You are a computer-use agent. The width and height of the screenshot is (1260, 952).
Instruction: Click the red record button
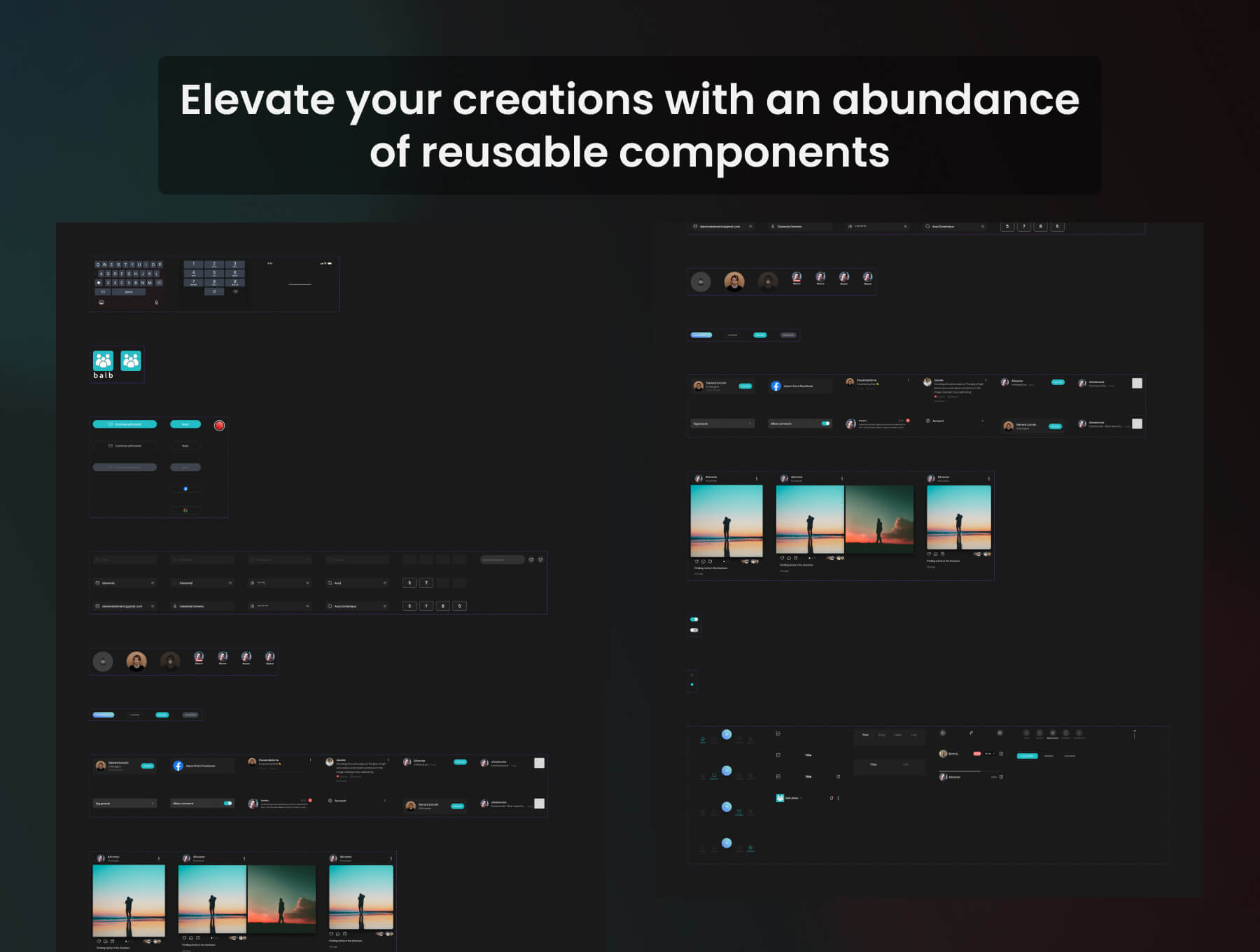(219, 426)
